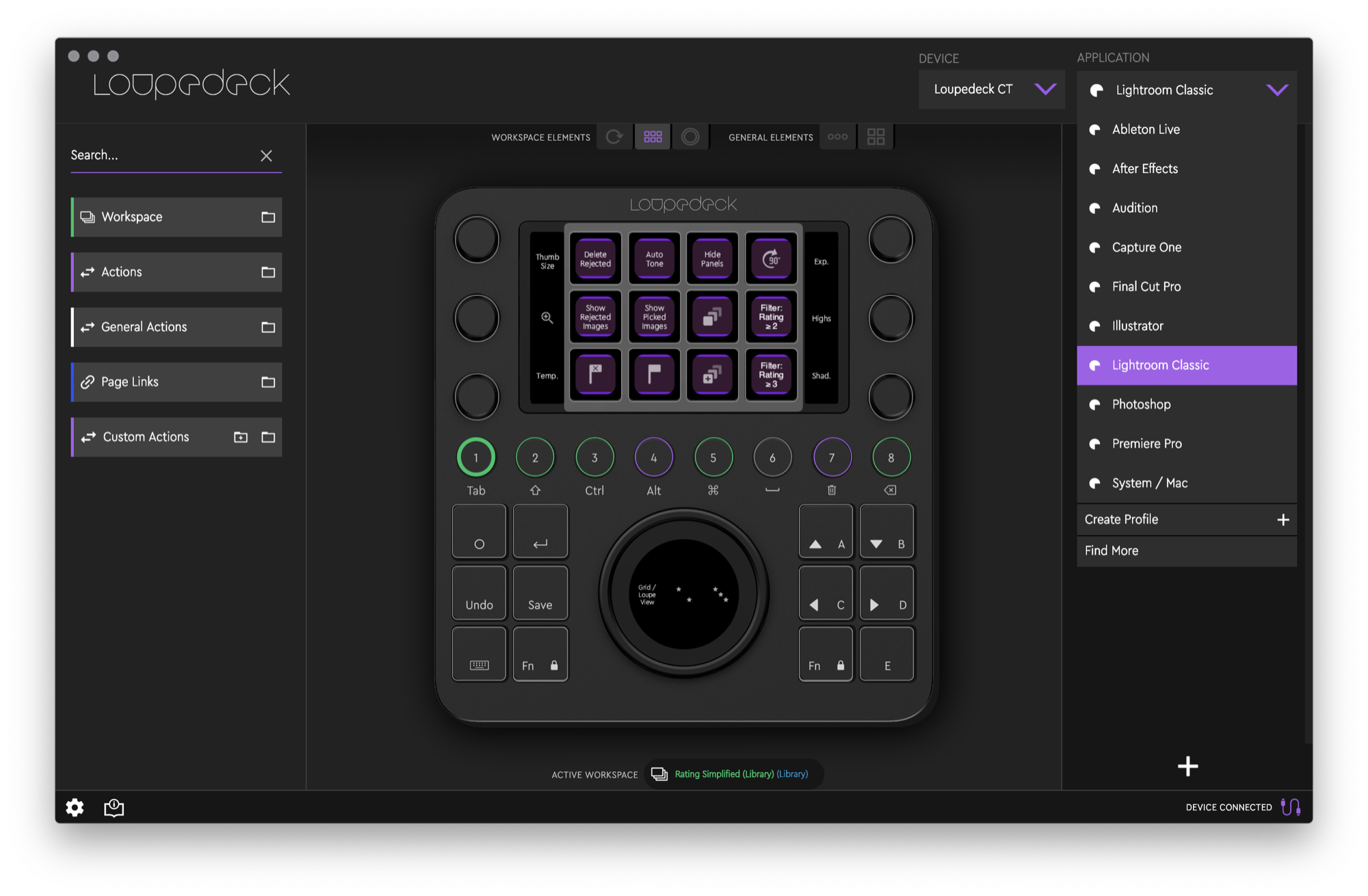Click the device connected USB icon

point(1290,807)
